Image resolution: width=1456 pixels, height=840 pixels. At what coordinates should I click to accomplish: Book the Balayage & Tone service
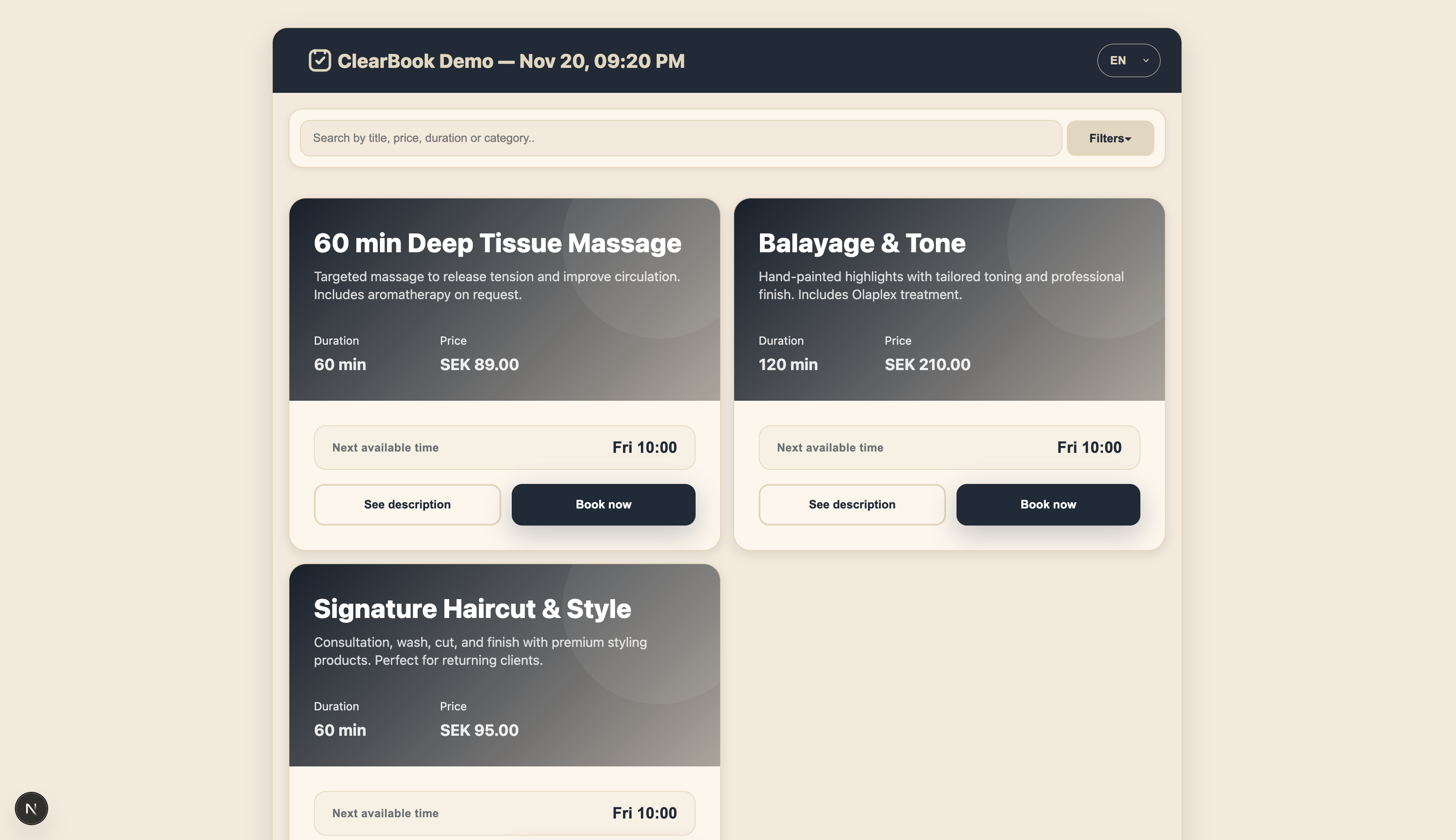click(1048, 504)
